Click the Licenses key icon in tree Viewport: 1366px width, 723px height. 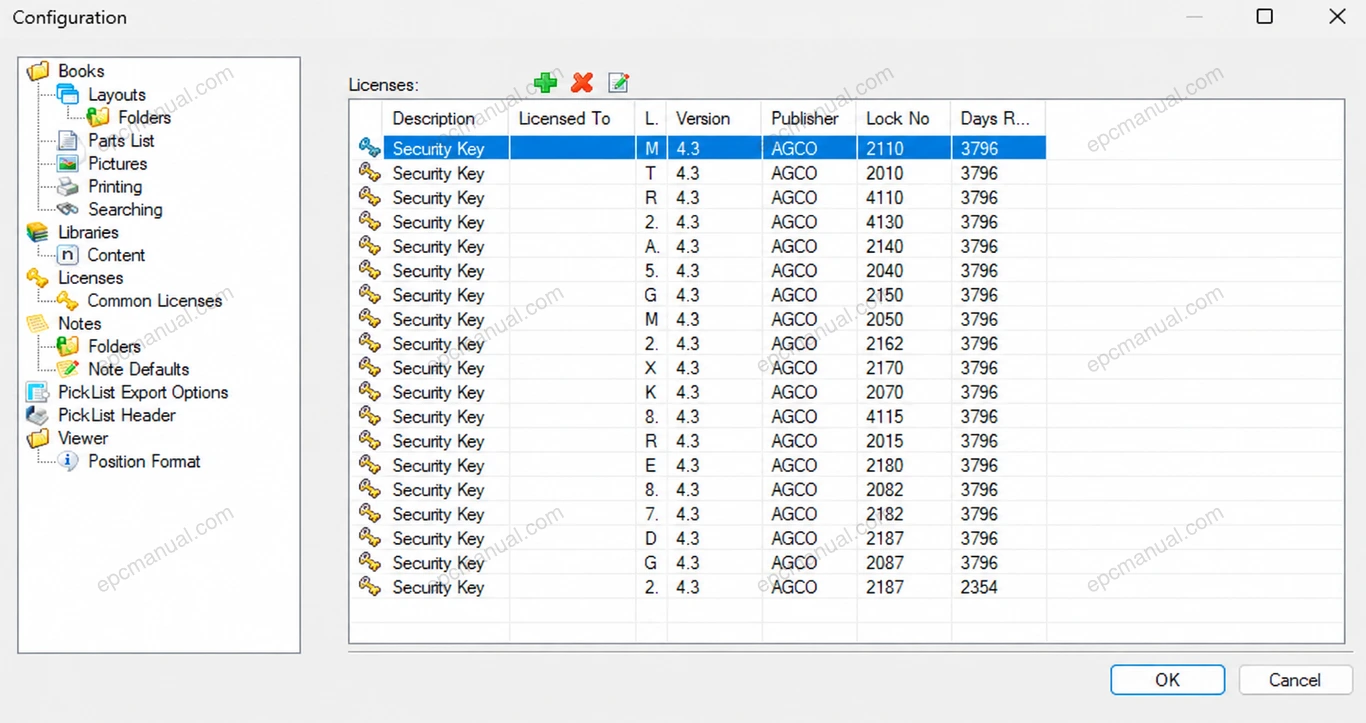(x=38, y=278)
